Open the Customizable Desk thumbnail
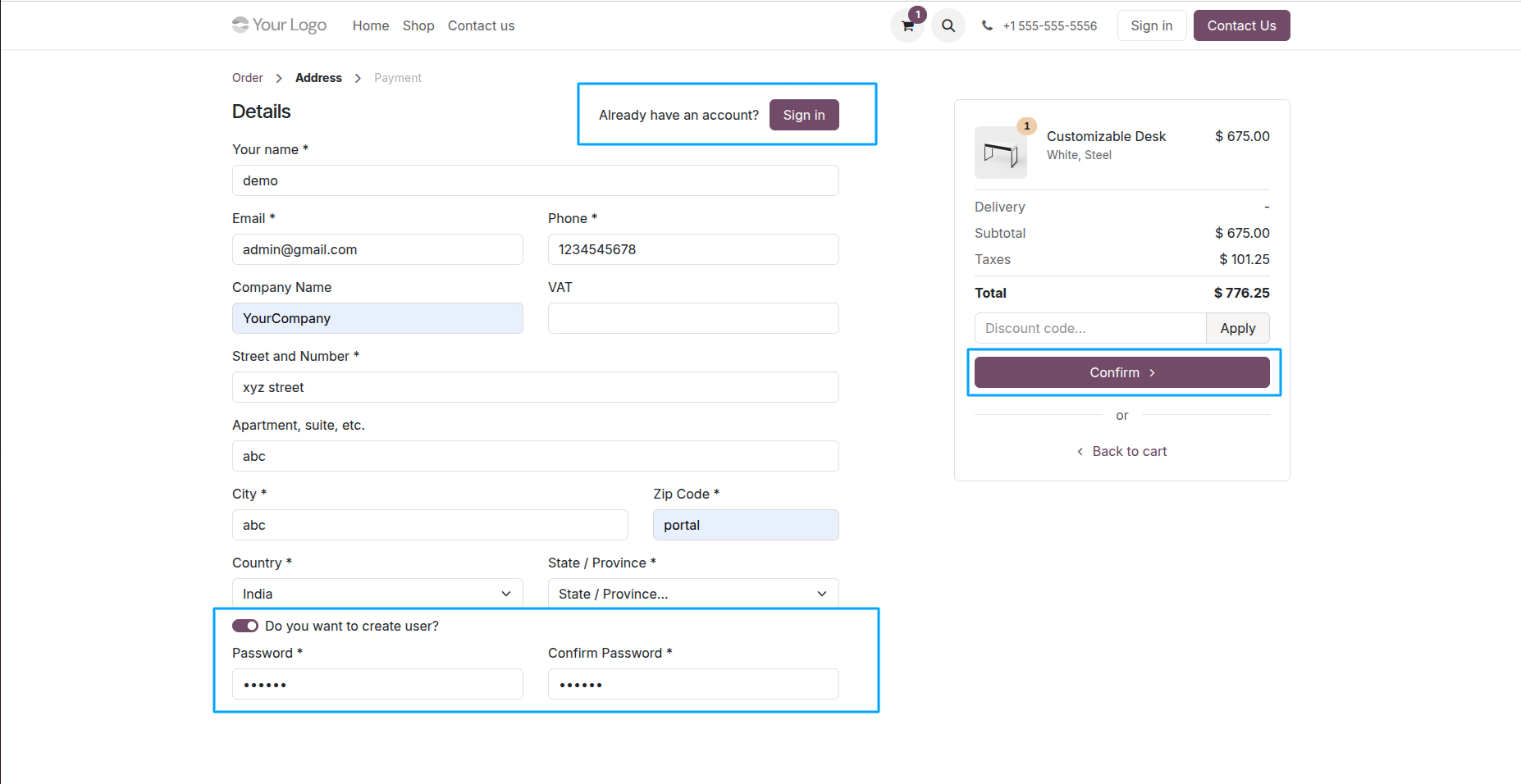This screenshot has width=1521, height=784. (x=1001, y=153)
